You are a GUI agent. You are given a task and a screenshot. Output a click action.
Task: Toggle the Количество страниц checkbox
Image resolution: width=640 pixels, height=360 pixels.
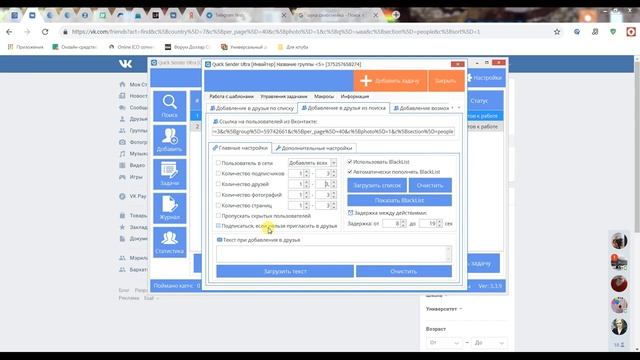pos(218,205)
